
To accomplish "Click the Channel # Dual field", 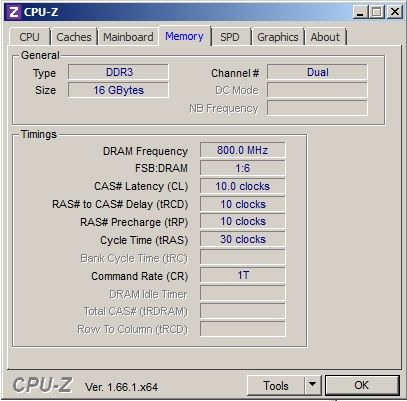I will tap(317, 72).
